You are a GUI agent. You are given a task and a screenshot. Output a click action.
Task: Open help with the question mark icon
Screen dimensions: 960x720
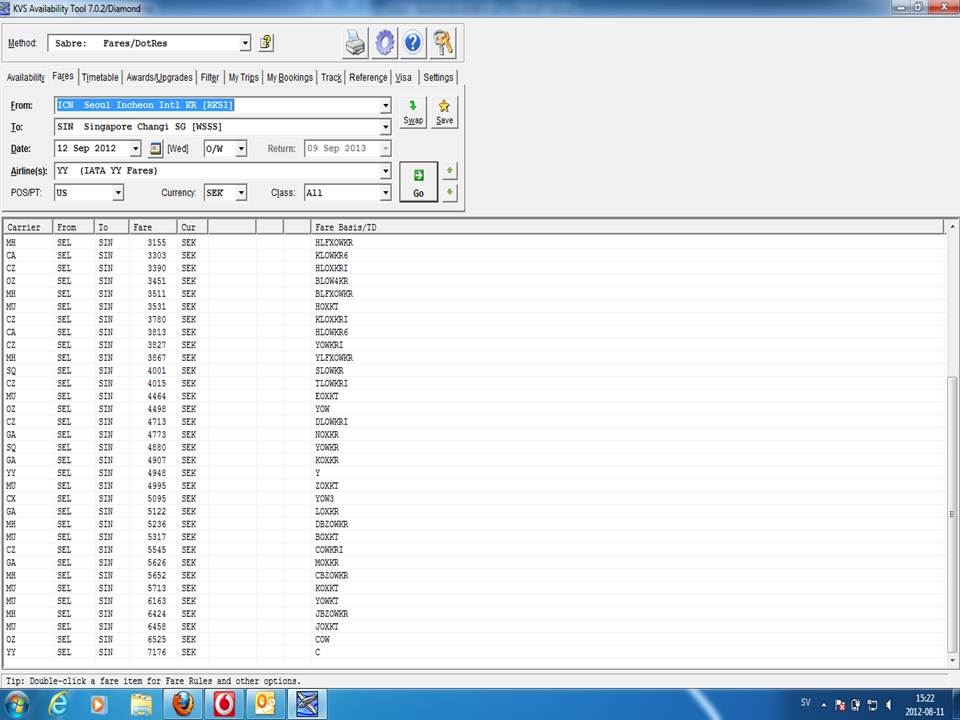pos(414,43)
